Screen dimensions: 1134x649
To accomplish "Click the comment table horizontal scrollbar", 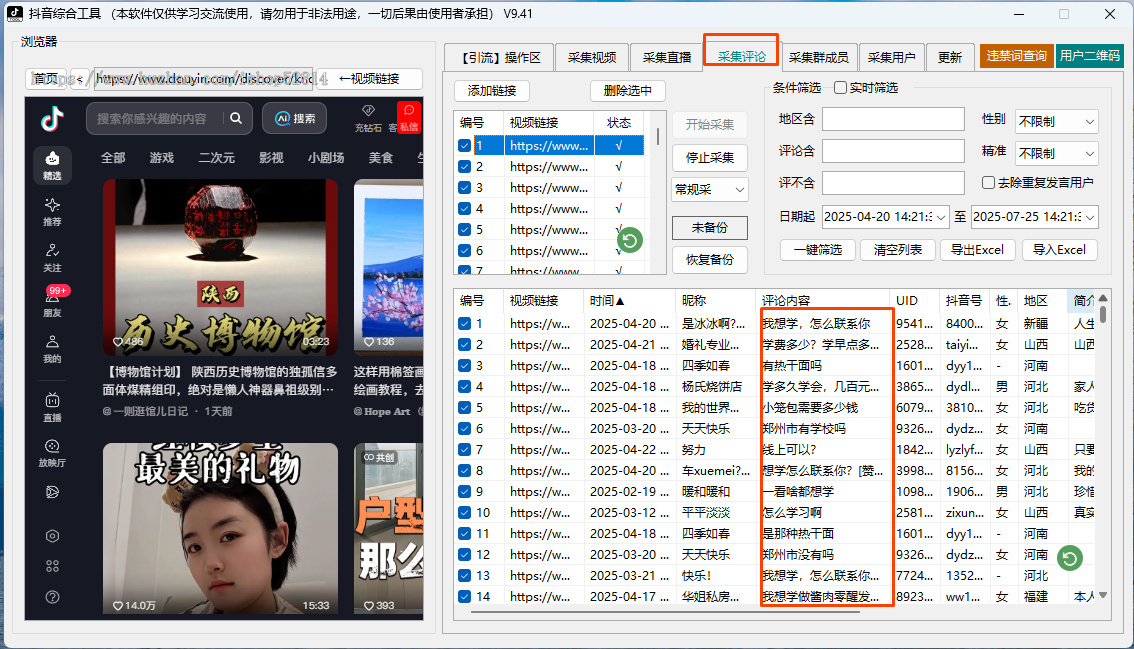I will tap(665, 611).
